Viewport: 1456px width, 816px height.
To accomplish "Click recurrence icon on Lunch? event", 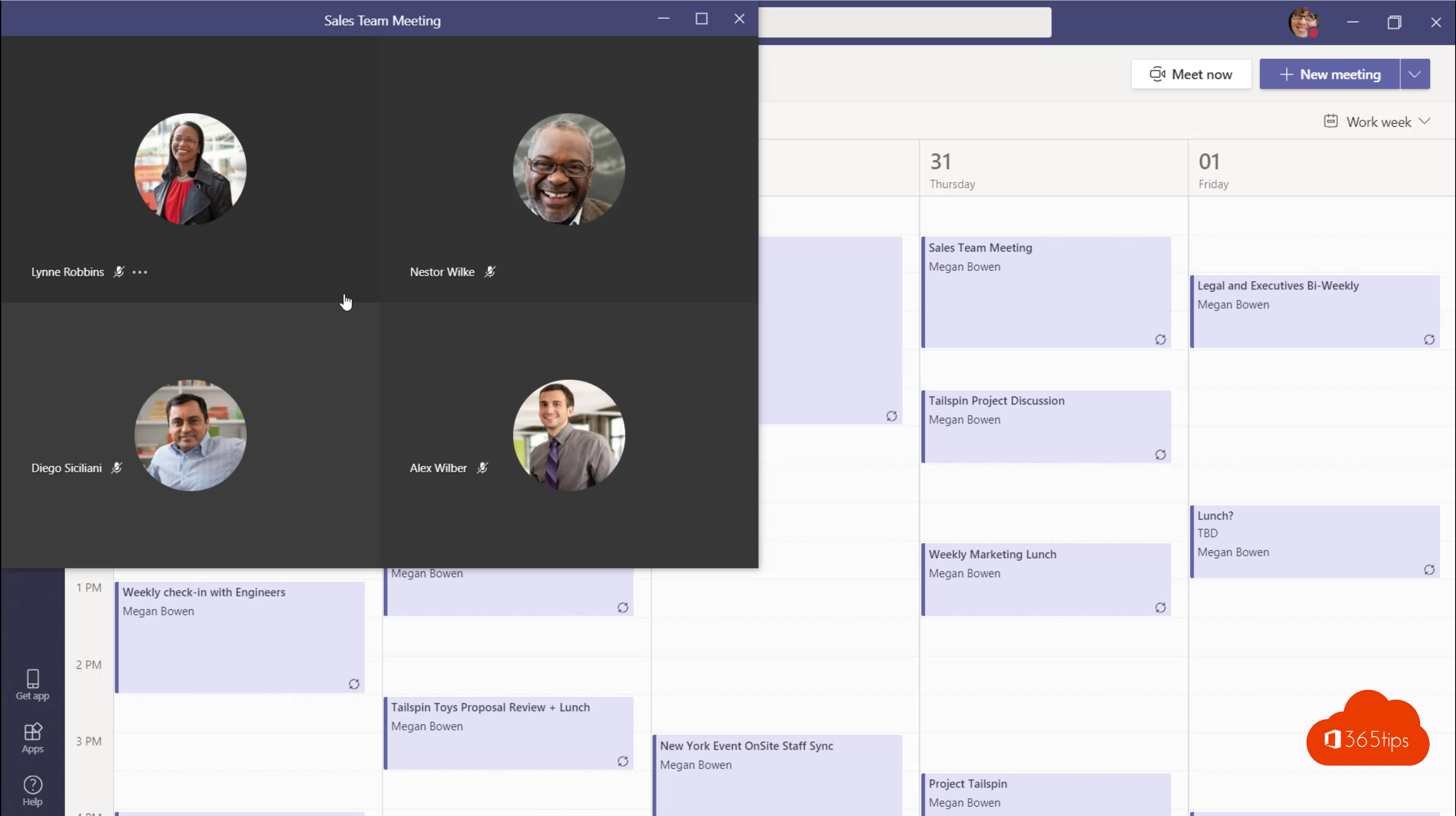I will tap(1429, 570).
